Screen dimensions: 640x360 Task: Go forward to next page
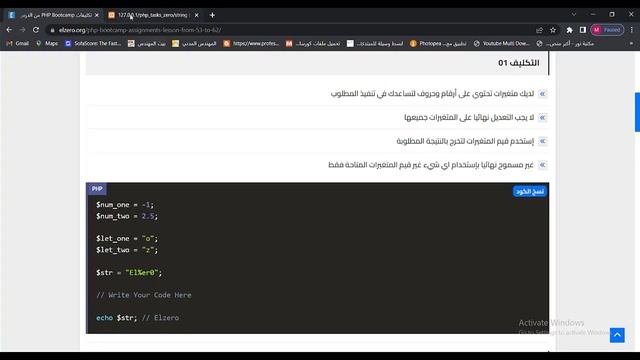click(22, 30)
